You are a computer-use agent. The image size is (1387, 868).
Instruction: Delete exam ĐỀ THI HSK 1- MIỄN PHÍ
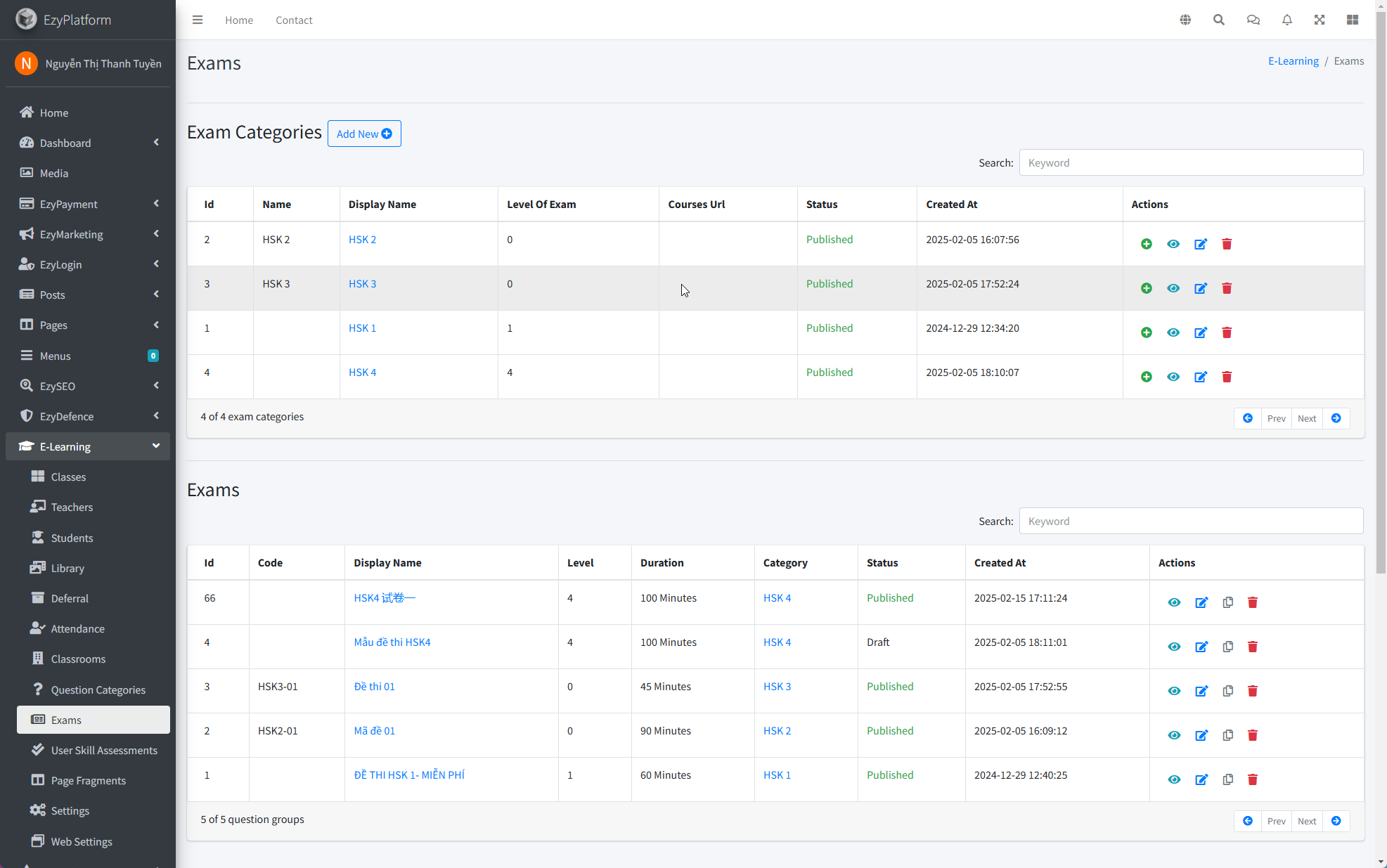pyautogui.click(x=1253, y=779)
